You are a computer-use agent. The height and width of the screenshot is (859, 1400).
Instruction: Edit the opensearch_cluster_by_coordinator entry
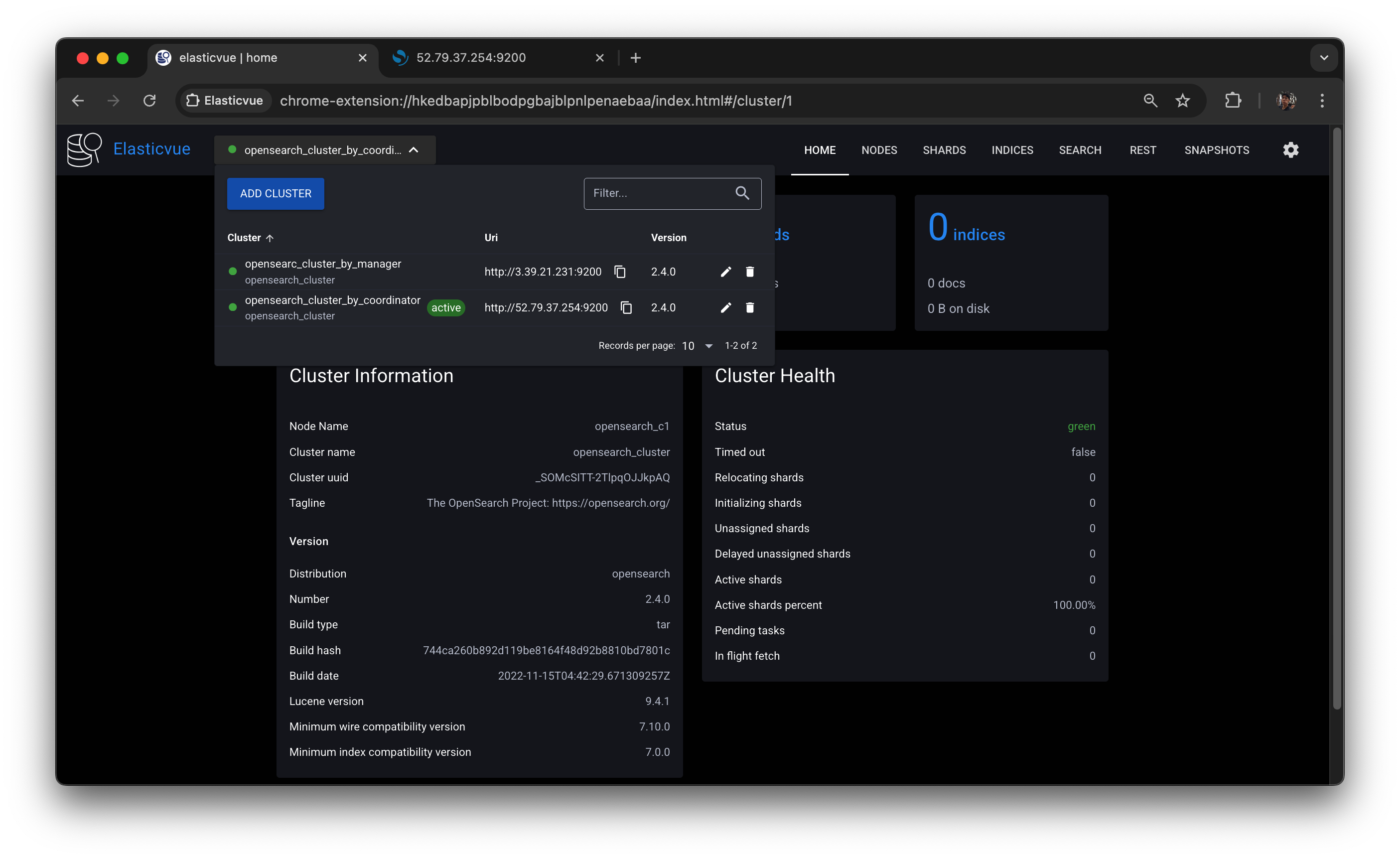click(x=725, y=307)
